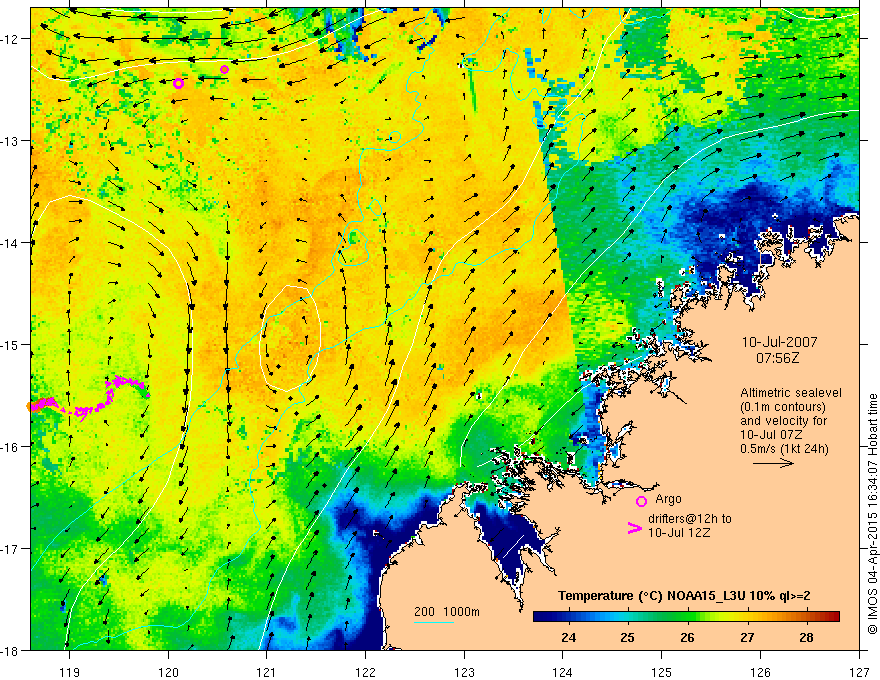Click the Argo legend circle symbol
This screenshot has height=680, width=880.
click(641, 501)
